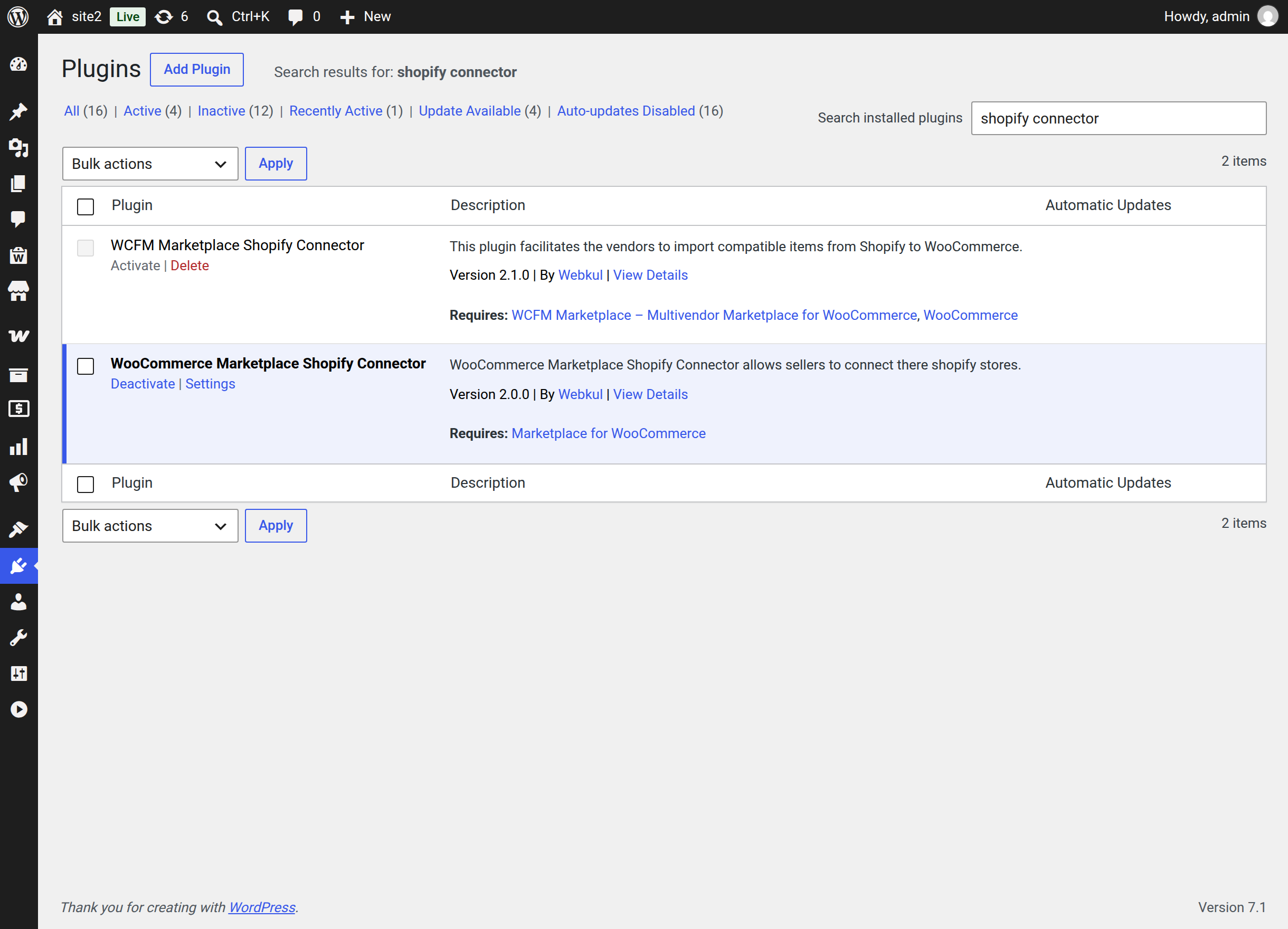The width and height of the screenshot is (1288, 929).
Task: Open the Posts pushpin icon in sidebar
Action: (19, 112)
